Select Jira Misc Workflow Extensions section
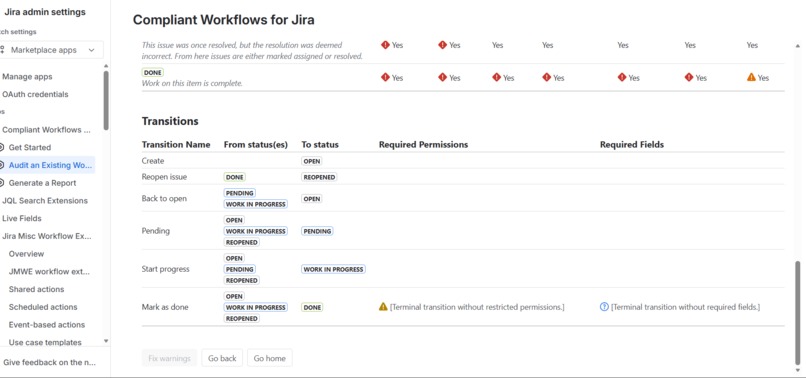The height and width of the screenshot is (378, 806). pos(47,236)
